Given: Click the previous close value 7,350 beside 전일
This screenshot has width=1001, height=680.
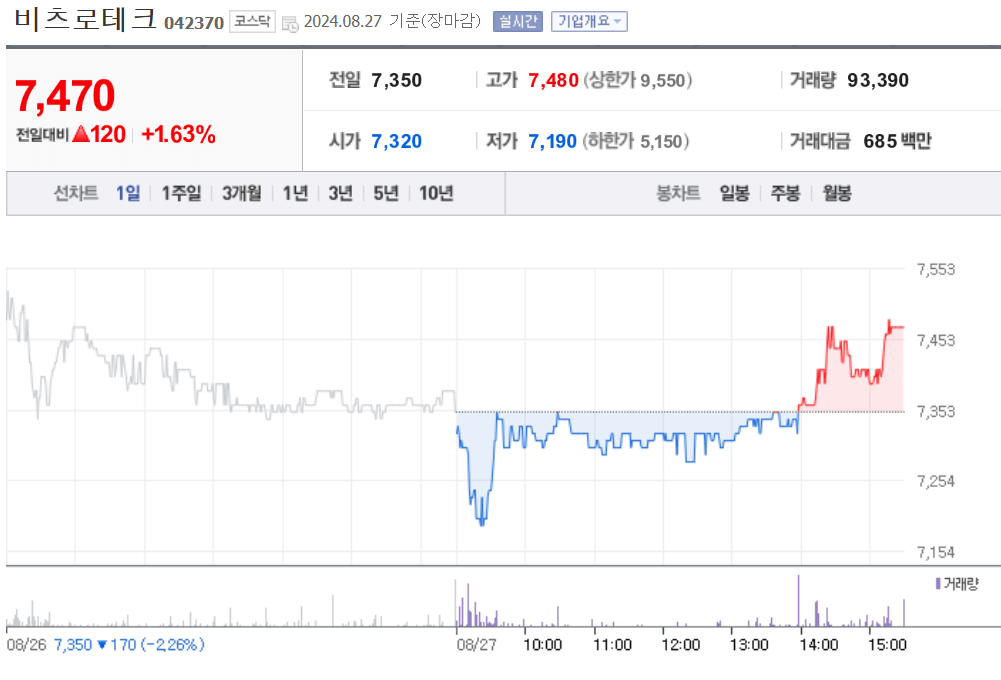Looking at the screenshot, I should pyautogui.click(x=396, y=80).
